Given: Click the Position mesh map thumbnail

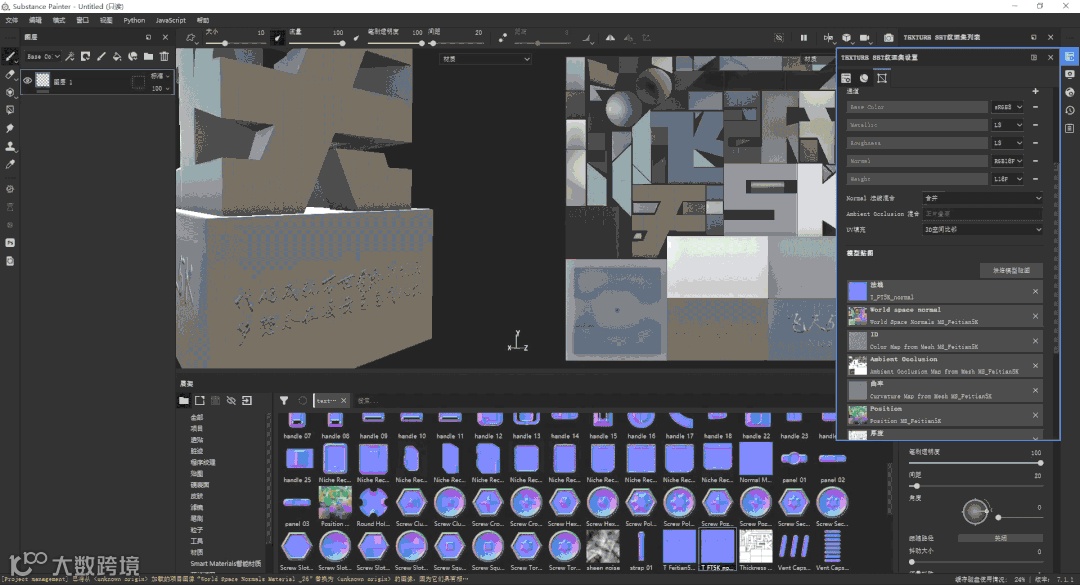Looking at the screenshot, I should click(x=858, y=415).
